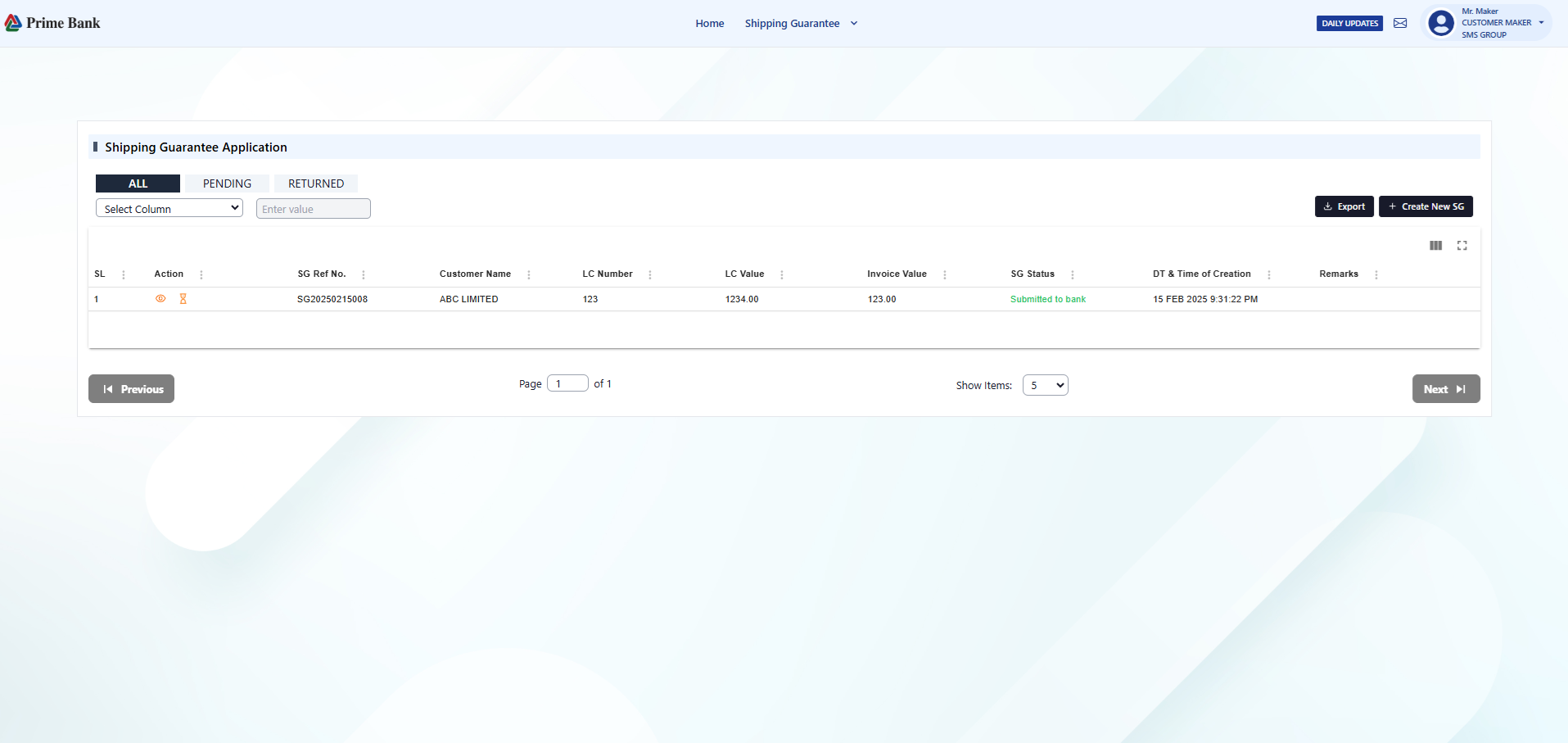Open Remarks column menu dots

tap(1376, 274)
